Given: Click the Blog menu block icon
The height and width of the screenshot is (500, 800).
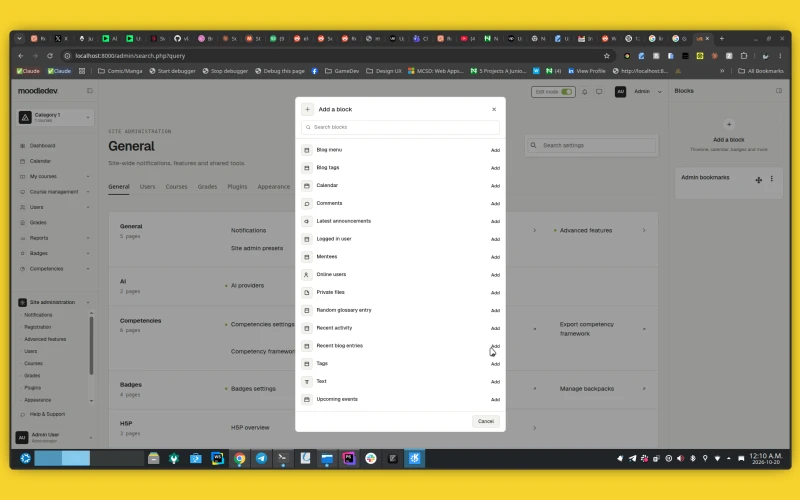Looking at the screenshot, I should [x=307, y=150].
